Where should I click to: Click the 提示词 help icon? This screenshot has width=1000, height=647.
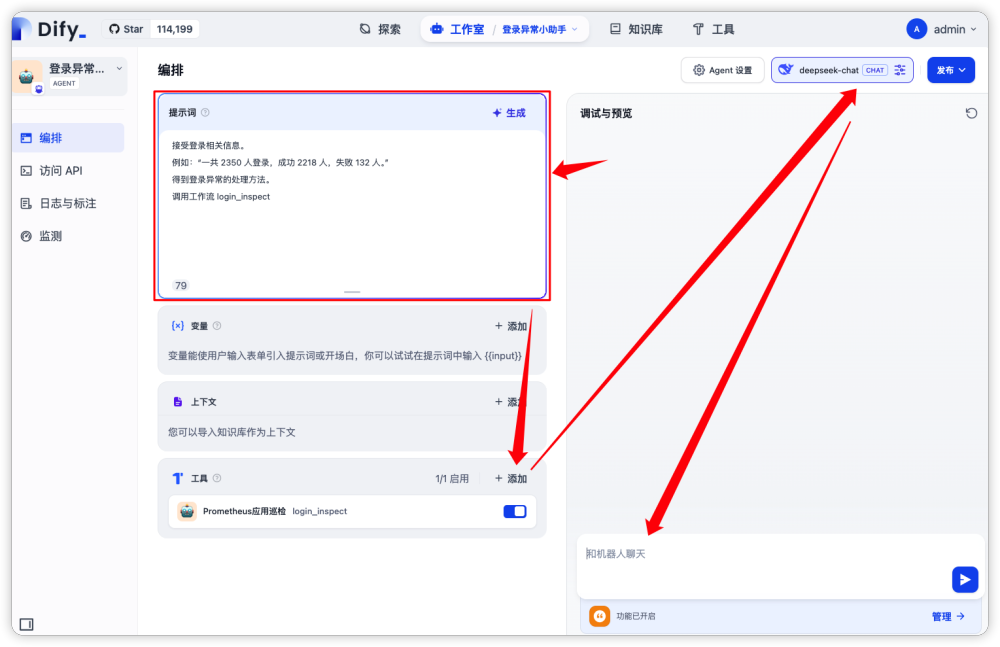205,112
